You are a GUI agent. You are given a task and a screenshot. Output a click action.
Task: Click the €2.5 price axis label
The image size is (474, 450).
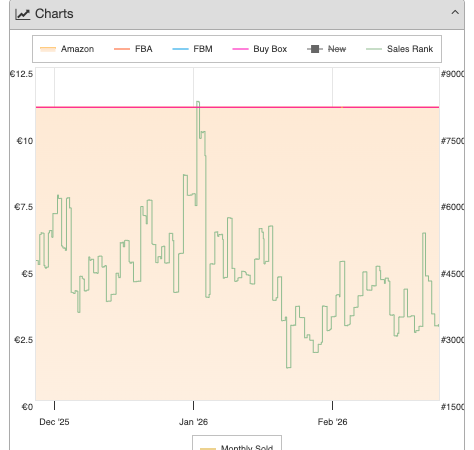click(x=24, y=340)
